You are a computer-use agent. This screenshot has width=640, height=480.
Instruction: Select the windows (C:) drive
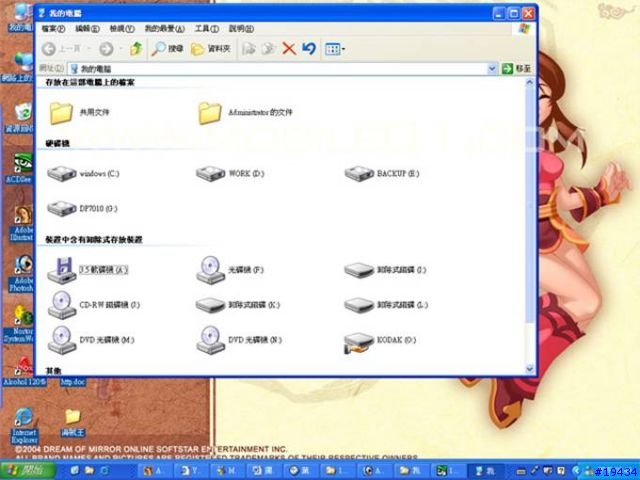(83, 173)
